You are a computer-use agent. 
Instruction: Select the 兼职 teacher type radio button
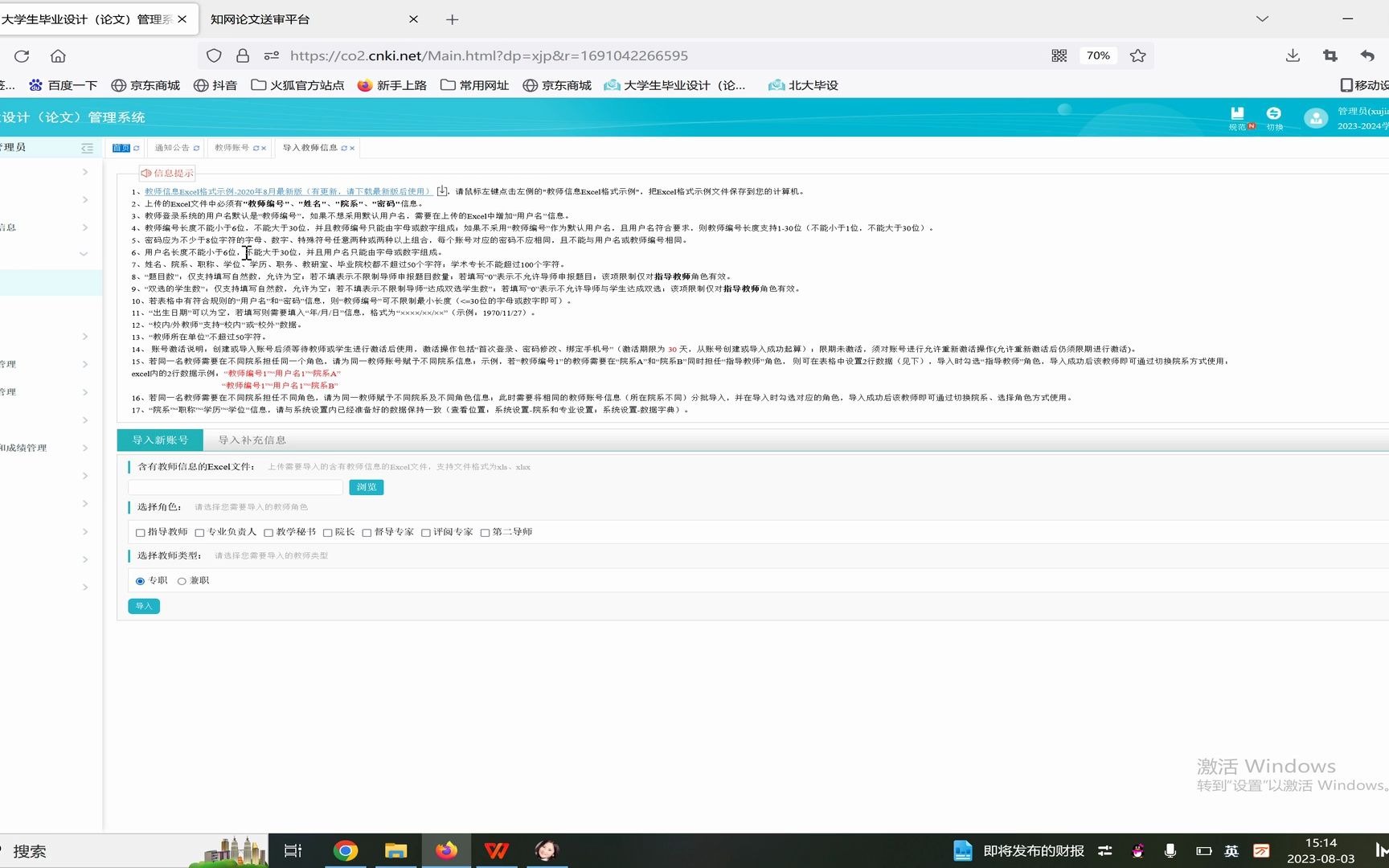[x=182, y=580]
